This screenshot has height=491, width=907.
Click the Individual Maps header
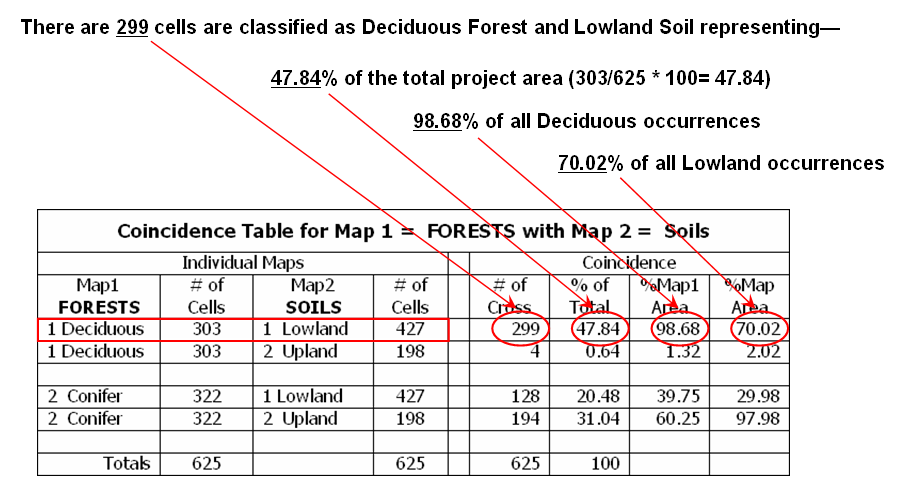pyautogui.click(x=242, y=263)
